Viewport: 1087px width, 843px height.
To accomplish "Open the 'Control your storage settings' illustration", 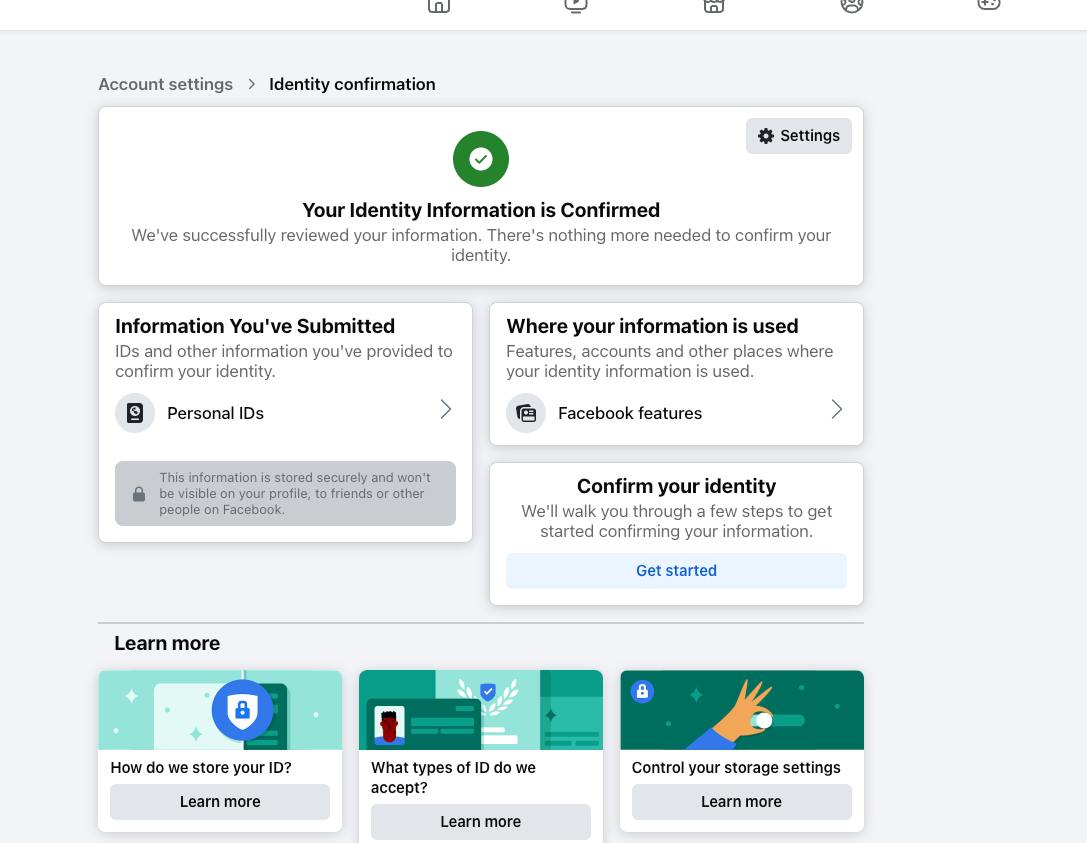I will pos(741,710).
